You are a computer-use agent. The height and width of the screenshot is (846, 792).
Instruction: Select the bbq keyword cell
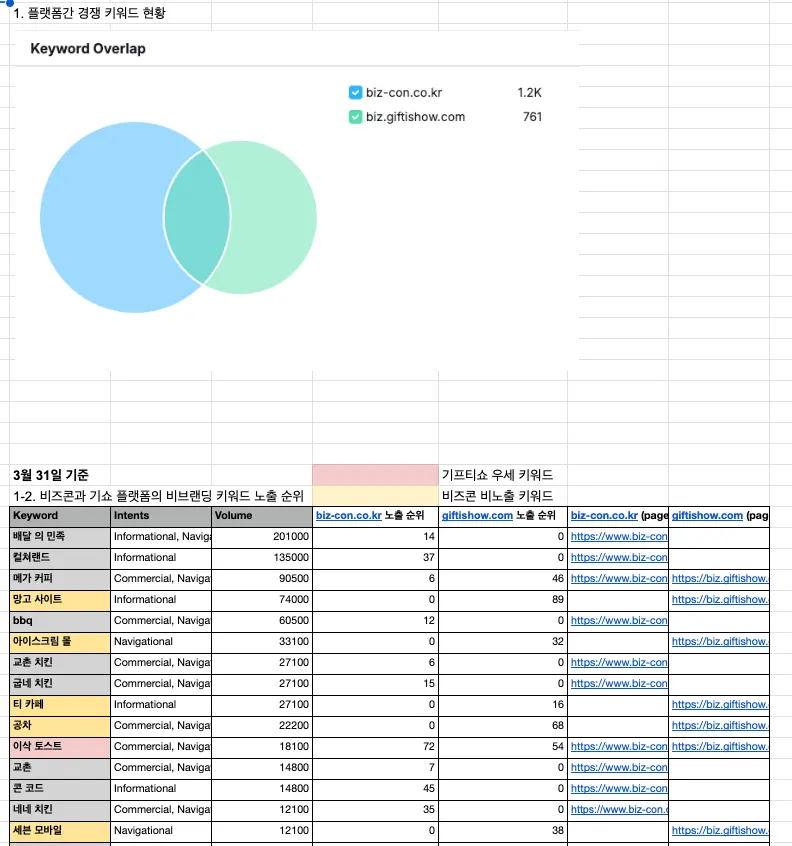[x=60, y=622]
